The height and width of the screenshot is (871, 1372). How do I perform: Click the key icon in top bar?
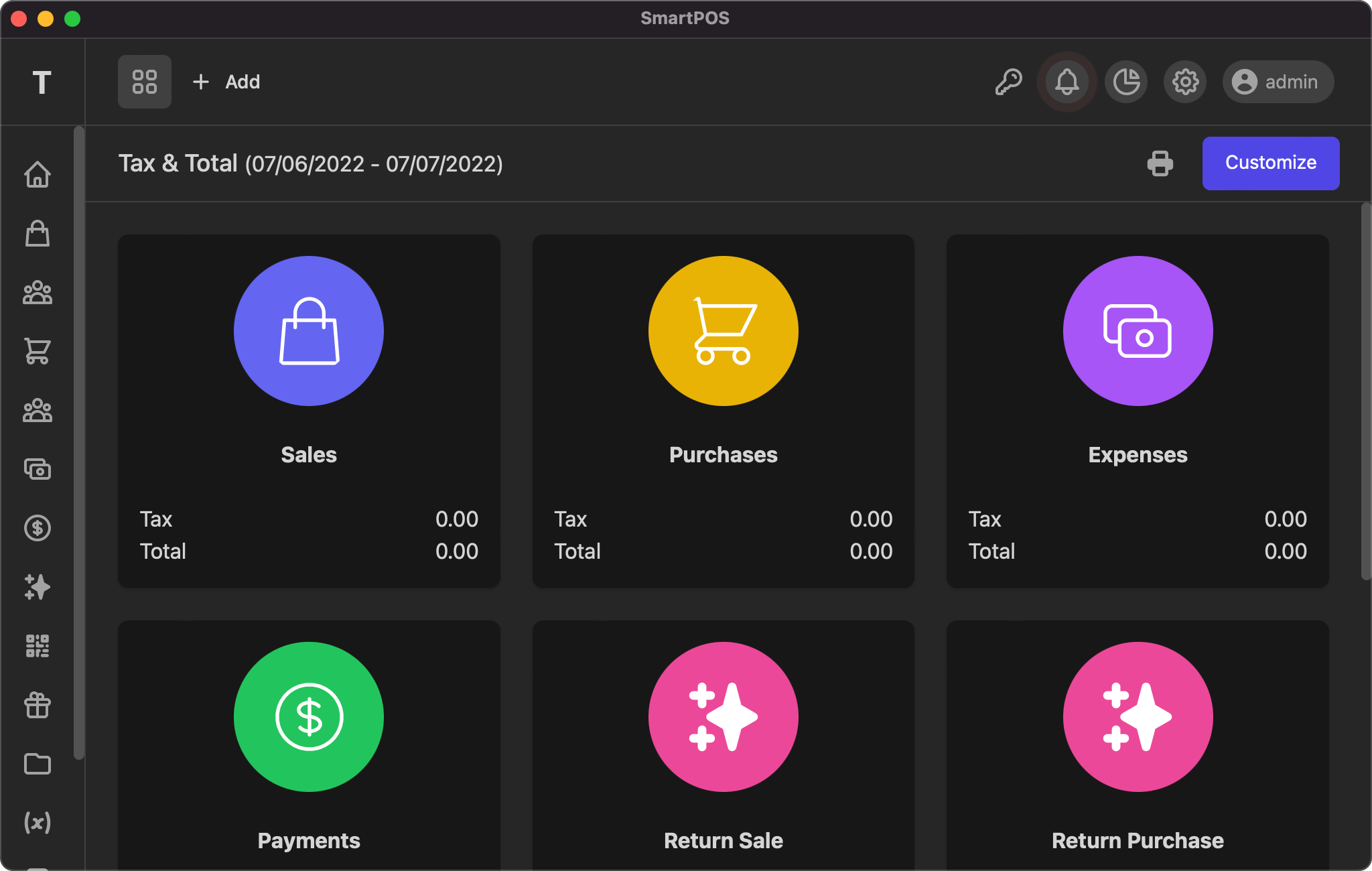pos(1008,82)
